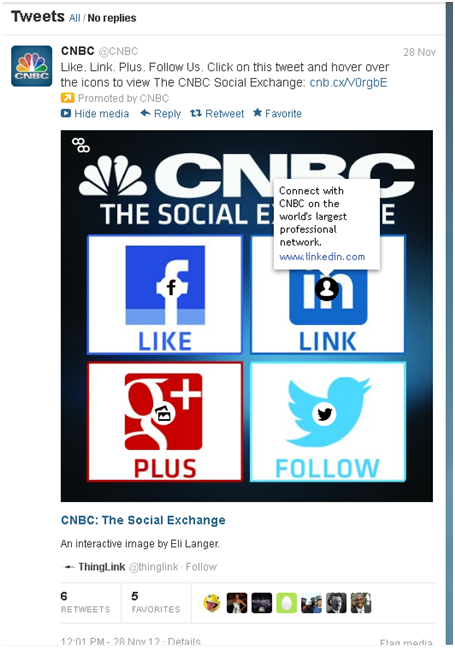Click the Reply arrow icon
The width and height of the screenshot is (455, 648).
coord(145,113)
